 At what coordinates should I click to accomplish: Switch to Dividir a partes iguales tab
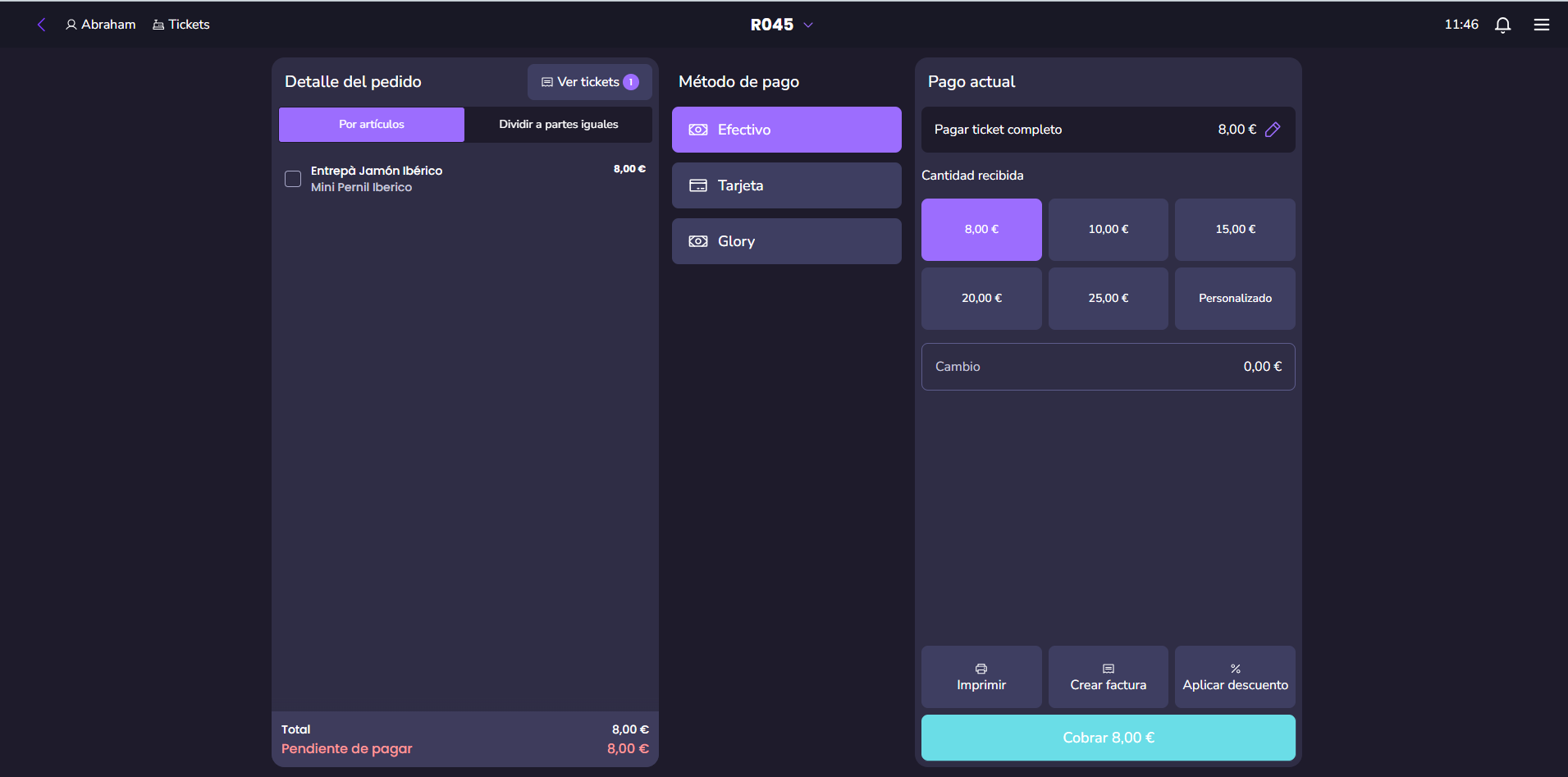558,125
